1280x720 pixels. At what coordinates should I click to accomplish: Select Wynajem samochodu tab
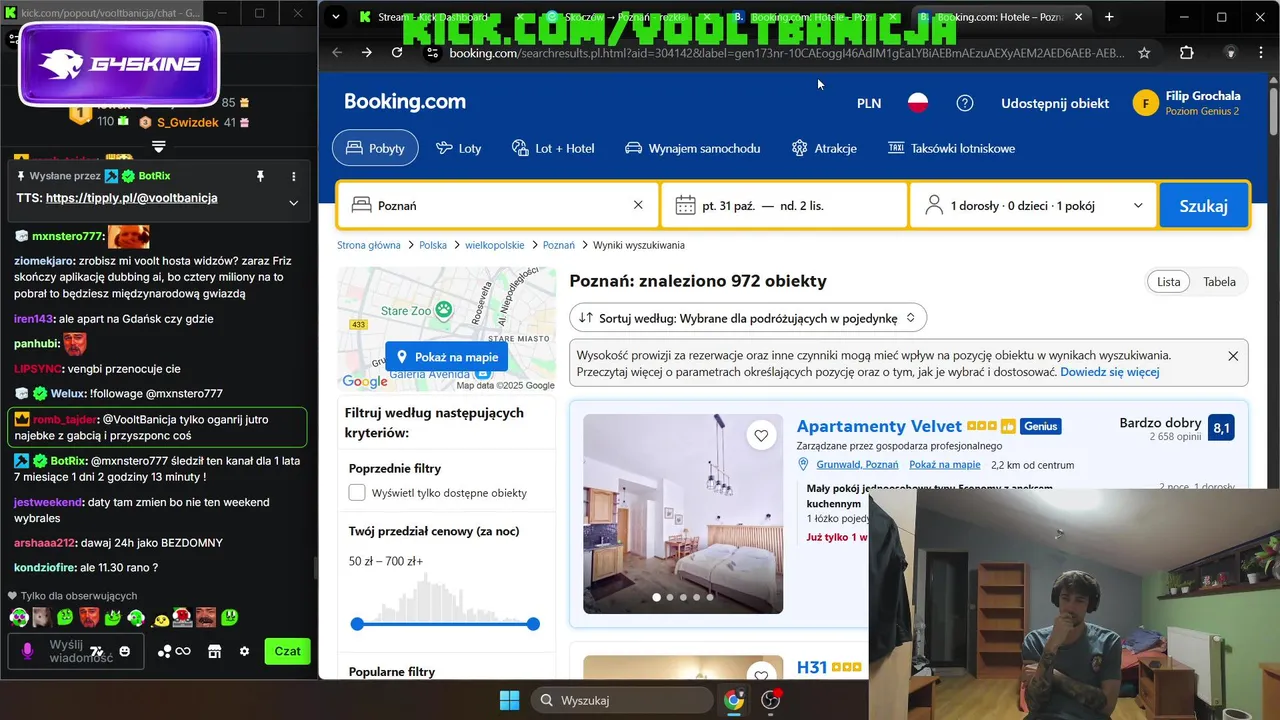coord(692,148)
